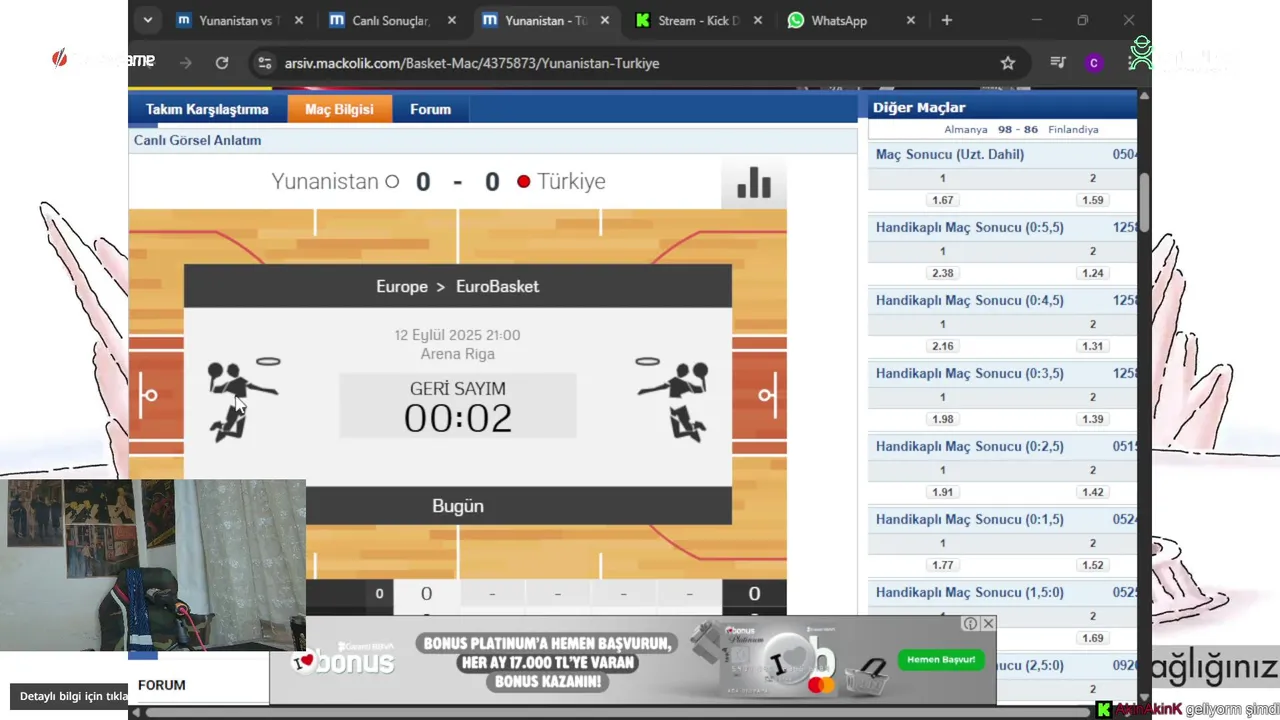Image resolution: width=1280 pixels, height=720 pixels.
Task: Close the Bonus Platinum ad
Action: pyautogui.click(x=988, y=623)
